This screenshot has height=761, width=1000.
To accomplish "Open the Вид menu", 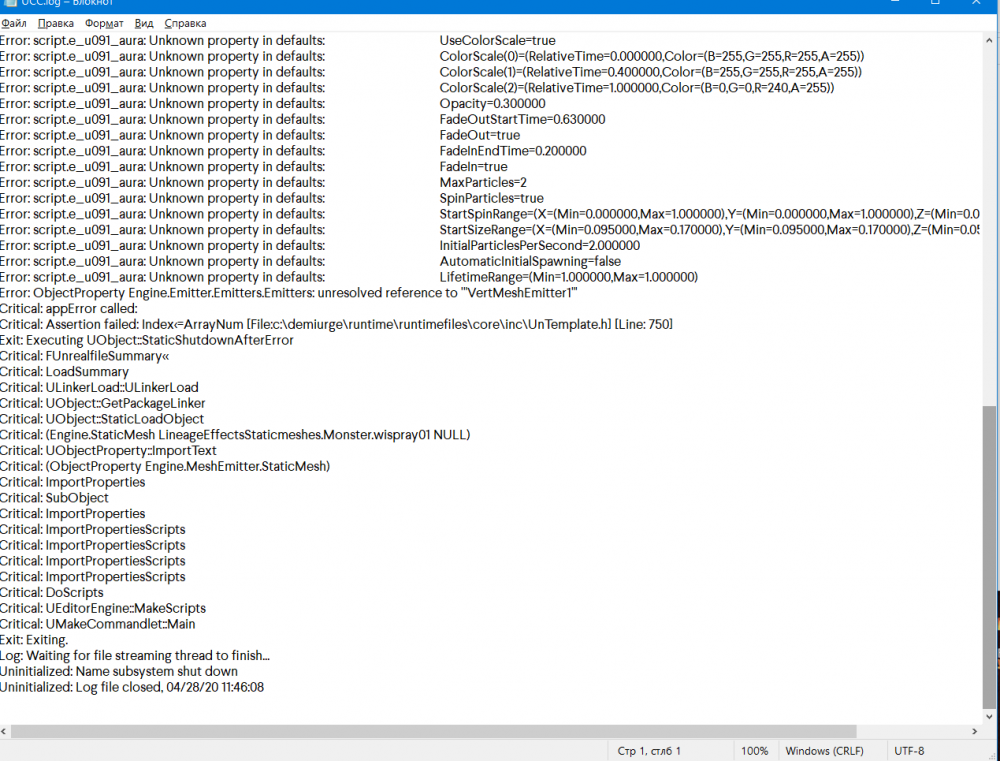I will (144, 22).
